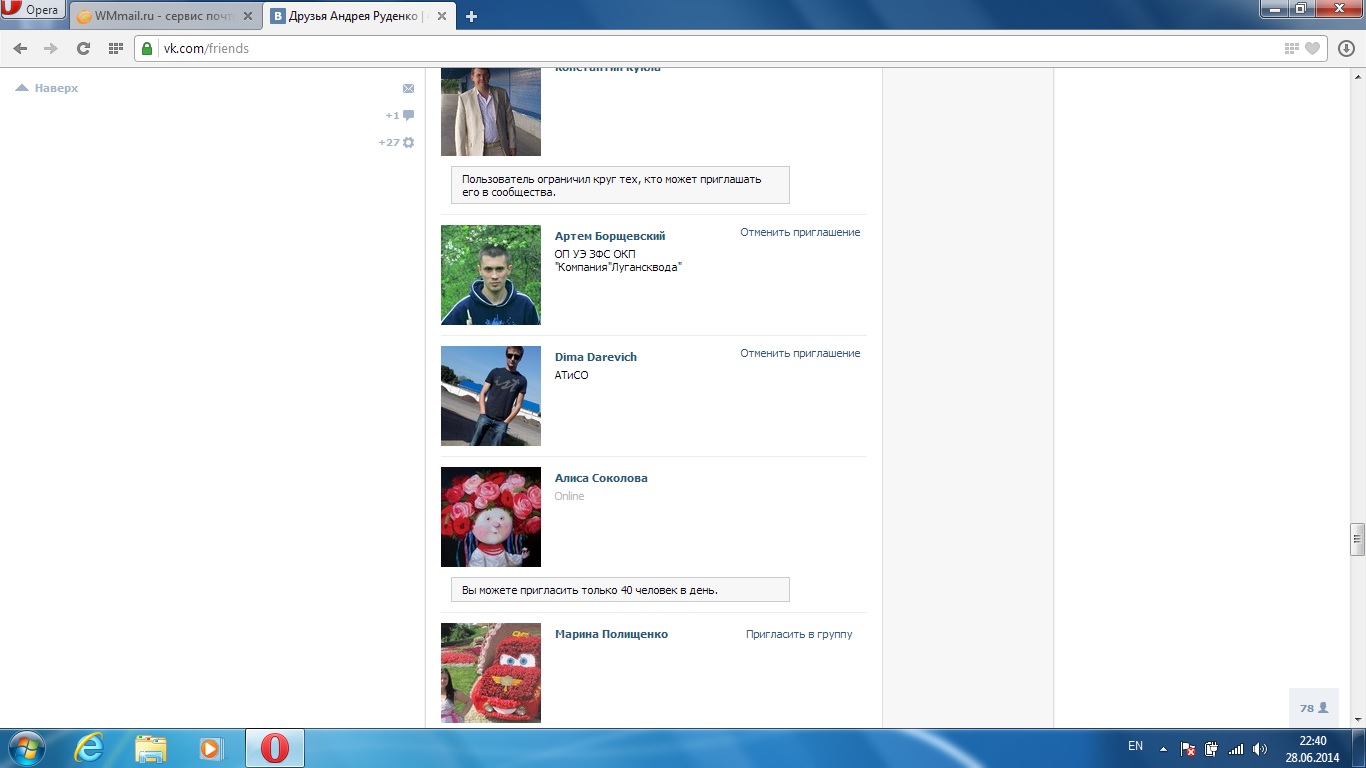This screenshot has width=1366, height=768.
Task: Click the green padlock security badge
Action: pos(147,48)
